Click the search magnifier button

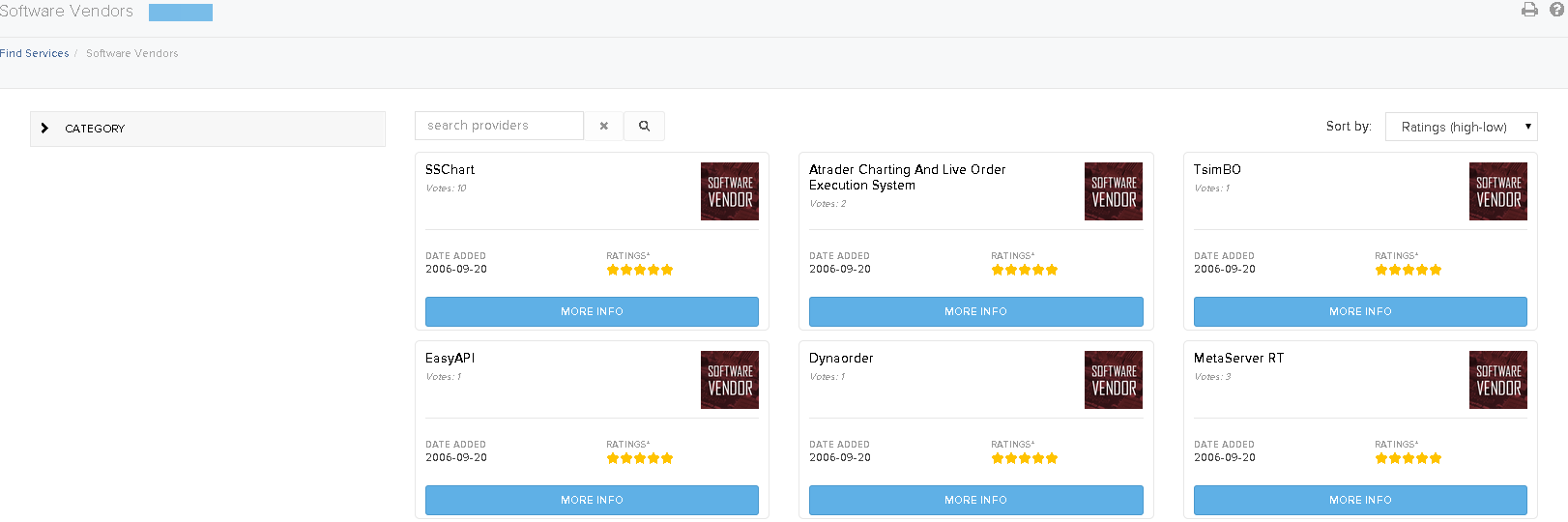pos(644,126)
